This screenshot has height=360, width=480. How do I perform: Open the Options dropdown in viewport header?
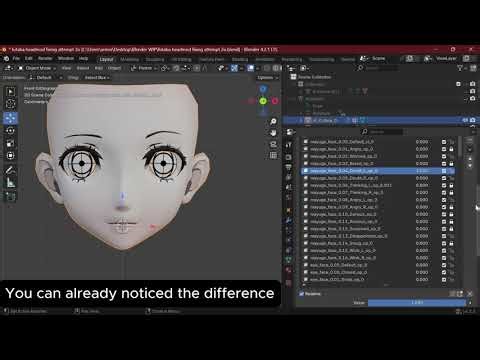268,78
